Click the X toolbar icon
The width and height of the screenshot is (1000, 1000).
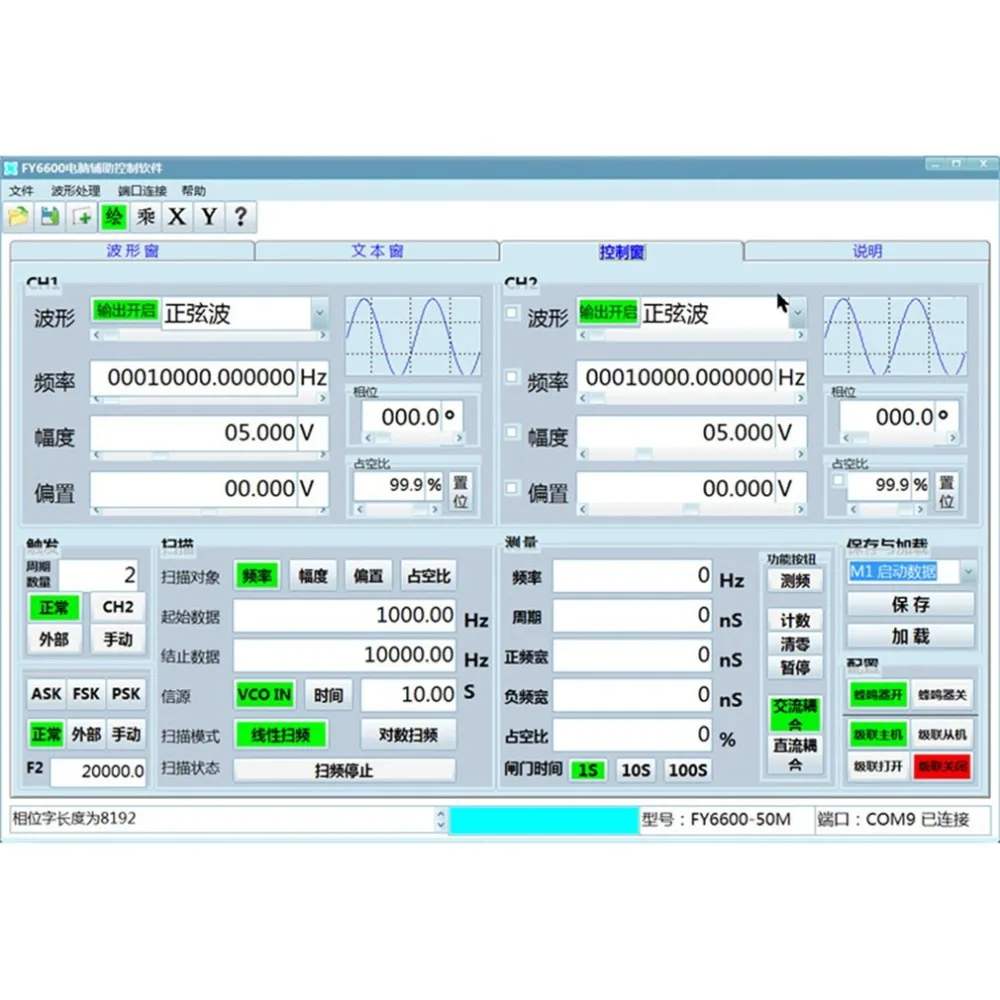tap(176, 216)
